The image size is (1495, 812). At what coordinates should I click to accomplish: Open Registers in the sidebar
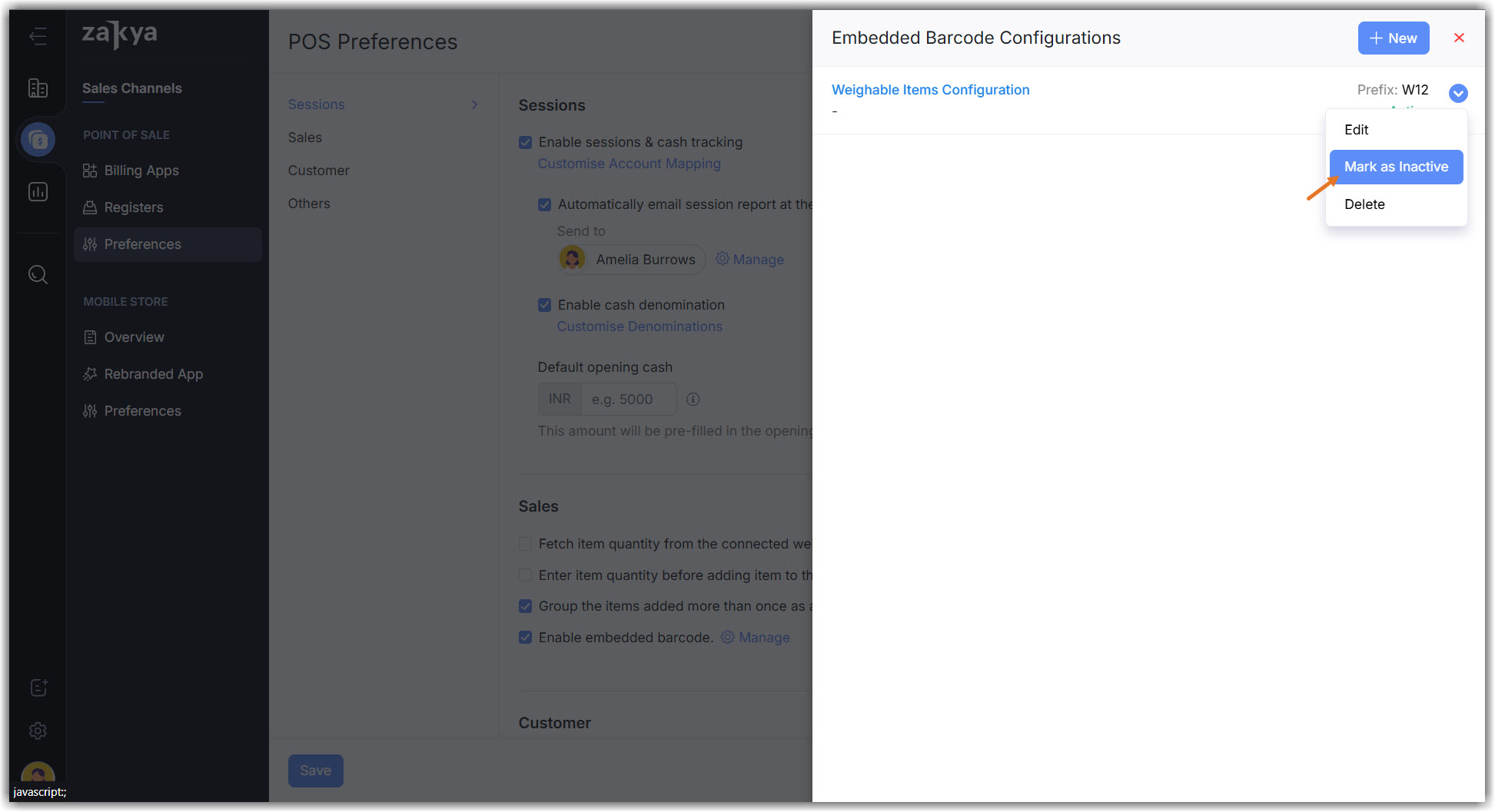(x=134, y=207)
